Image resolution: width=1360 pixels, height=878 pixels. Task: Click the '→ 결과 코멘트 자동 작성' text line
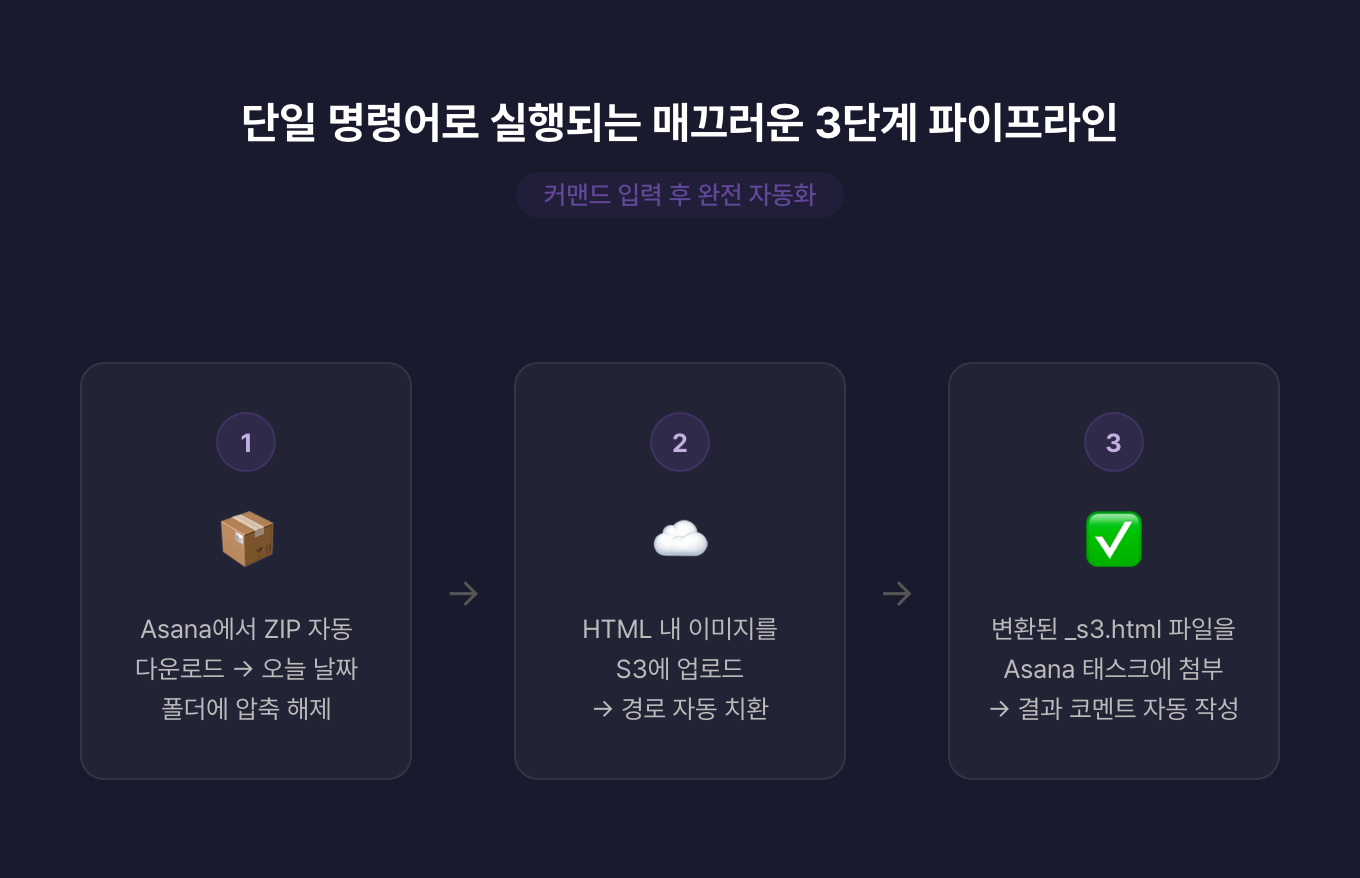[x=1113, y=709]
